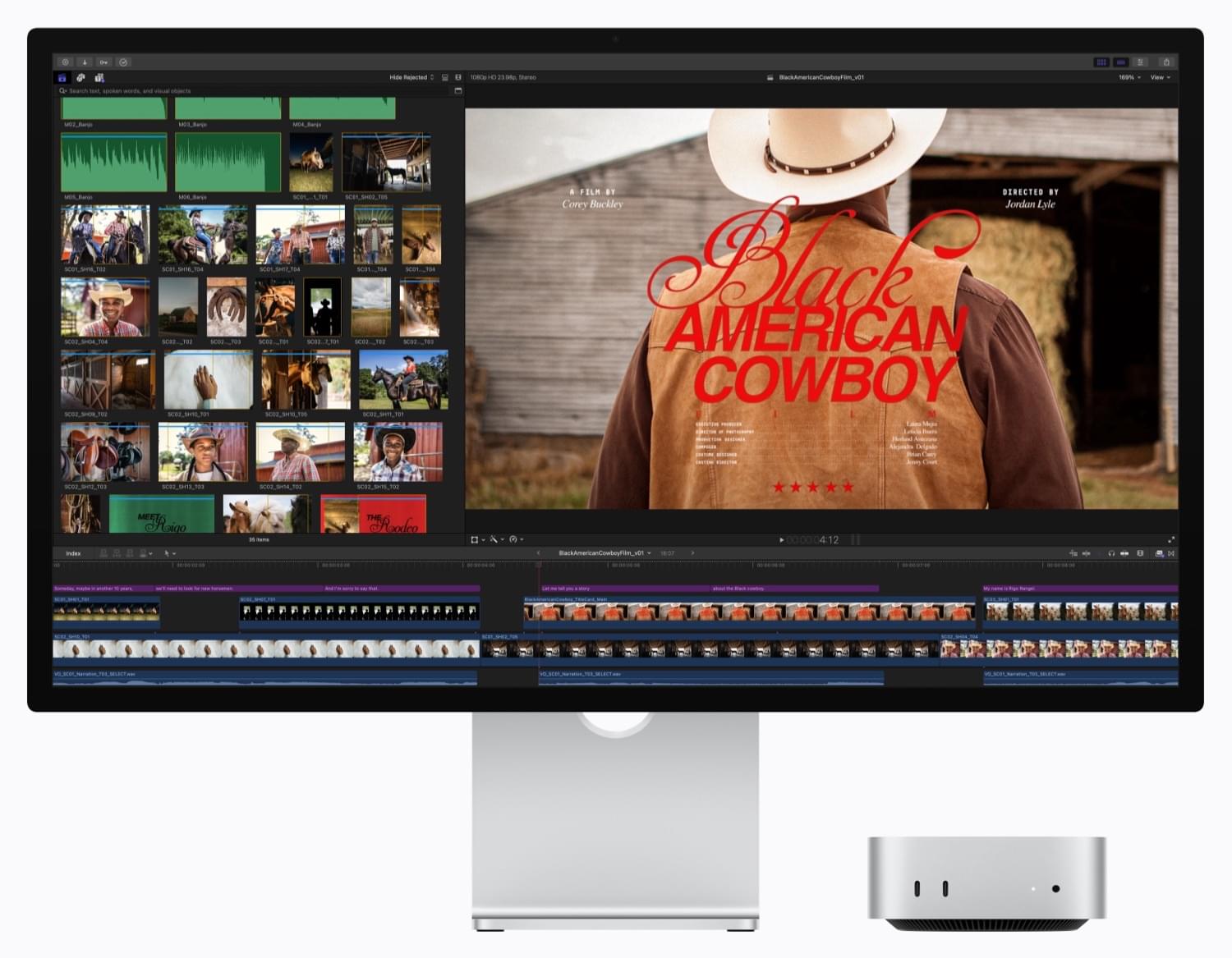1232x958 pixels.
Task: Select the The Rodeo red title clip
Action: tap(374, 514)
